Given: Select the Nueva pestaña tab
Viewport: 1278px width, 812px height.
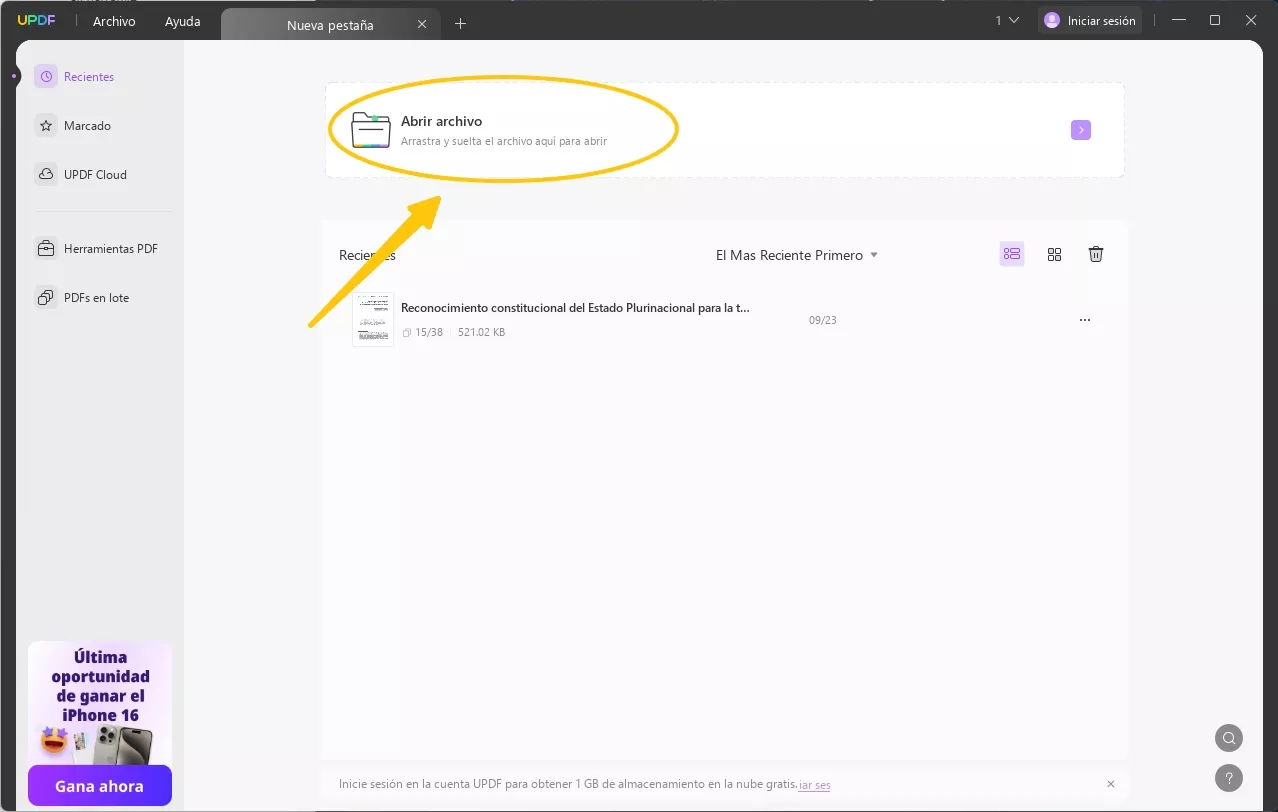Looking at the screenshot, I should (x=330, y=25).
